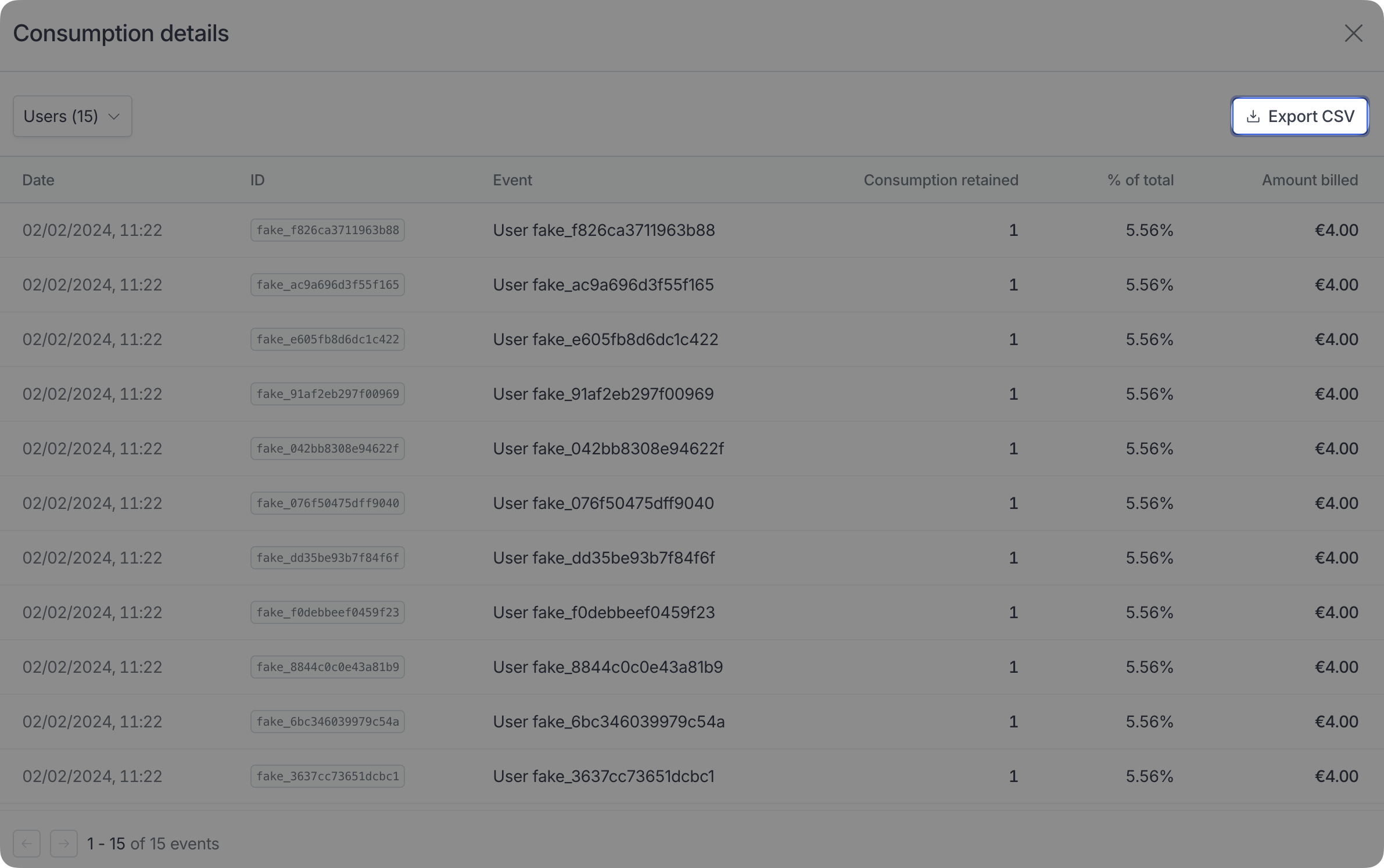Viewport: 1384px width, 868px height.
Task: Click the pagination text 1 - 15 of 15 events
Action: pos(153,844)
